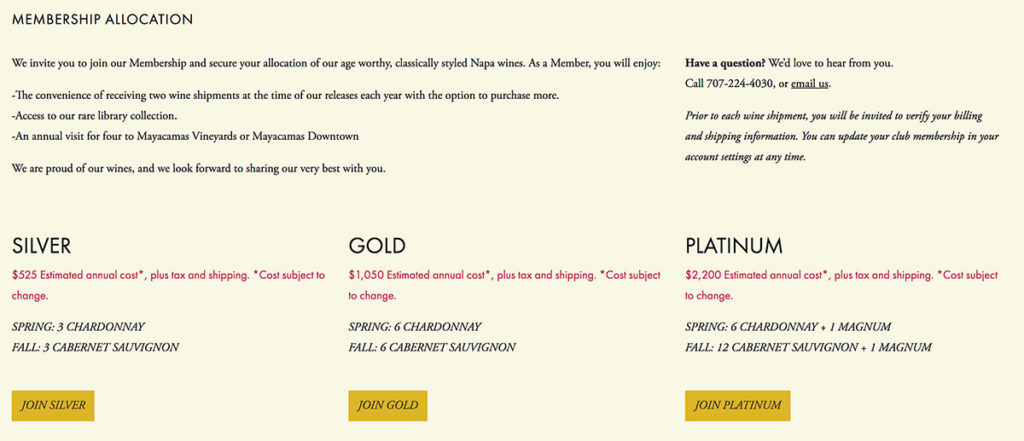Screen dimensions: 1024x441
Task: Click the italic billing and shipping note
Action: point(842,137)
